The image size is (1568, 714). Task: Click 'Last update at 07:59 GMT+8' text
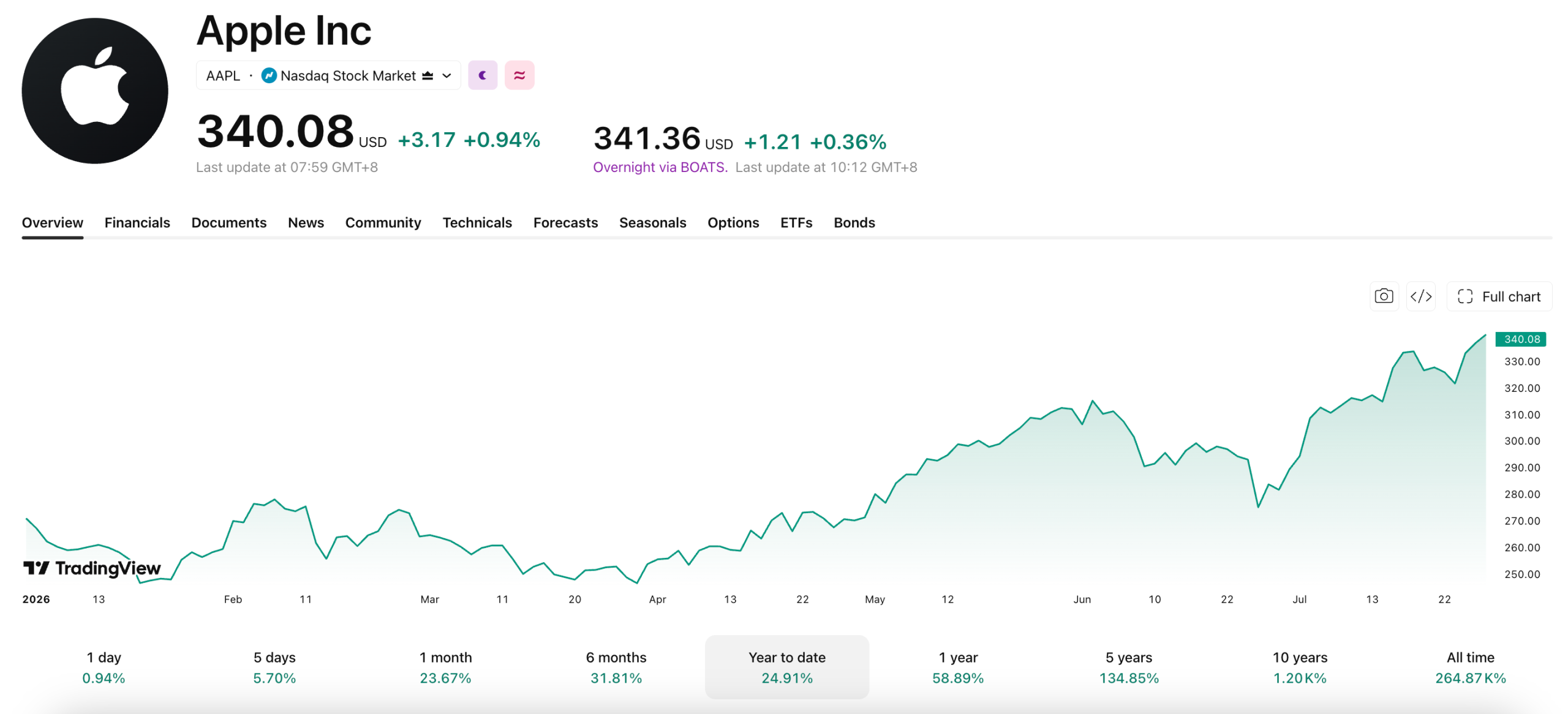click(x=287, y=167)
